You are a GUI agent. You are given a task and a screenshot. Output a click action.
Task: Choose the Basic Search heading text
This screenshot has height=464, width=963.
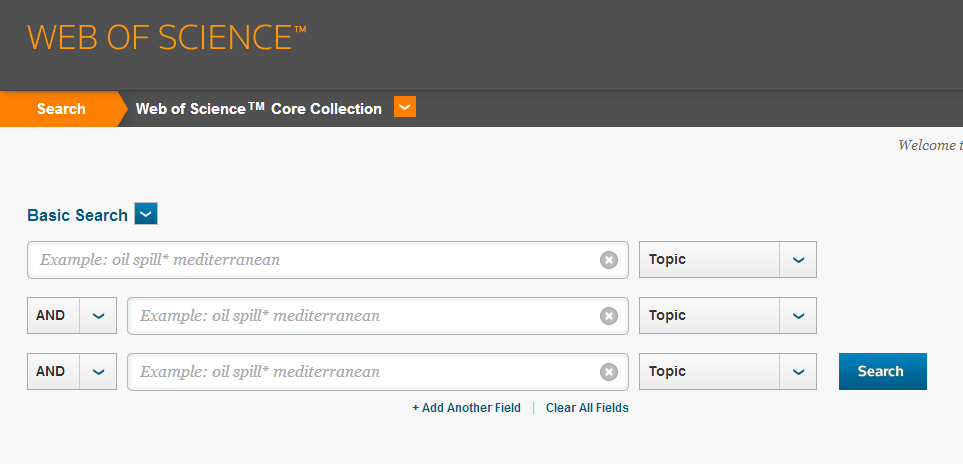77,215
